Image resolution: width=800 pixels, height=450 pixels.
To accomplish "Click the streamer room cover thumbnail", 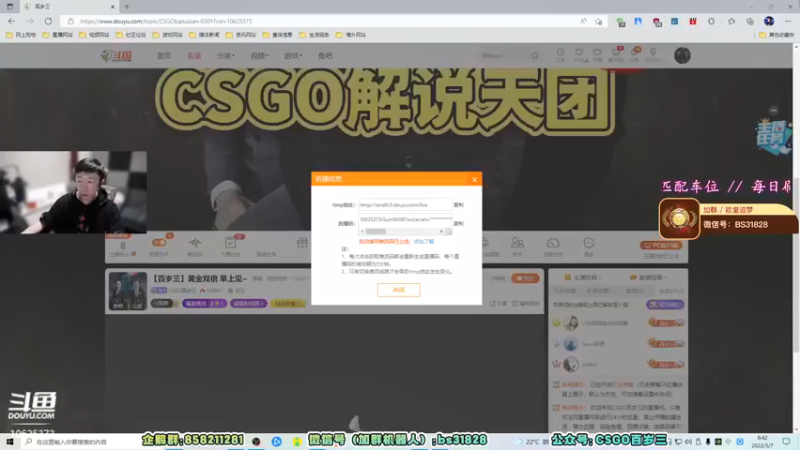I will point(128,291).
